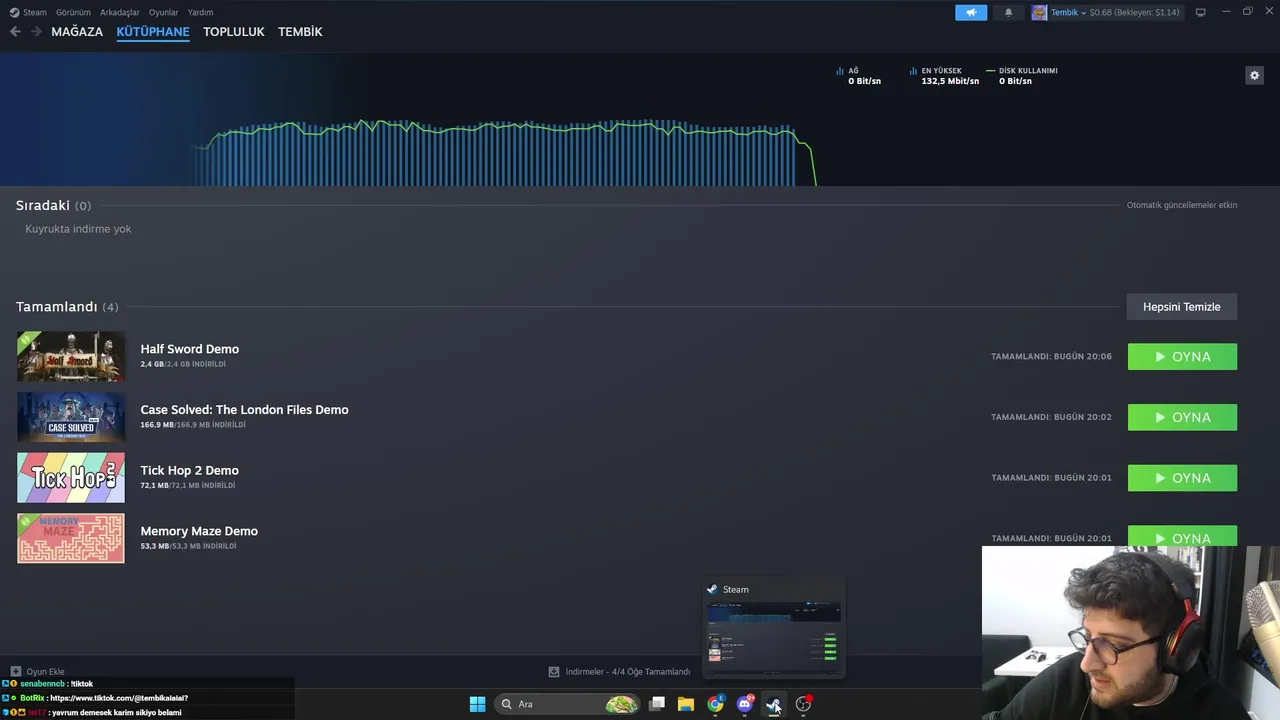Click the AĞ network legend icon

click(840, 71)
